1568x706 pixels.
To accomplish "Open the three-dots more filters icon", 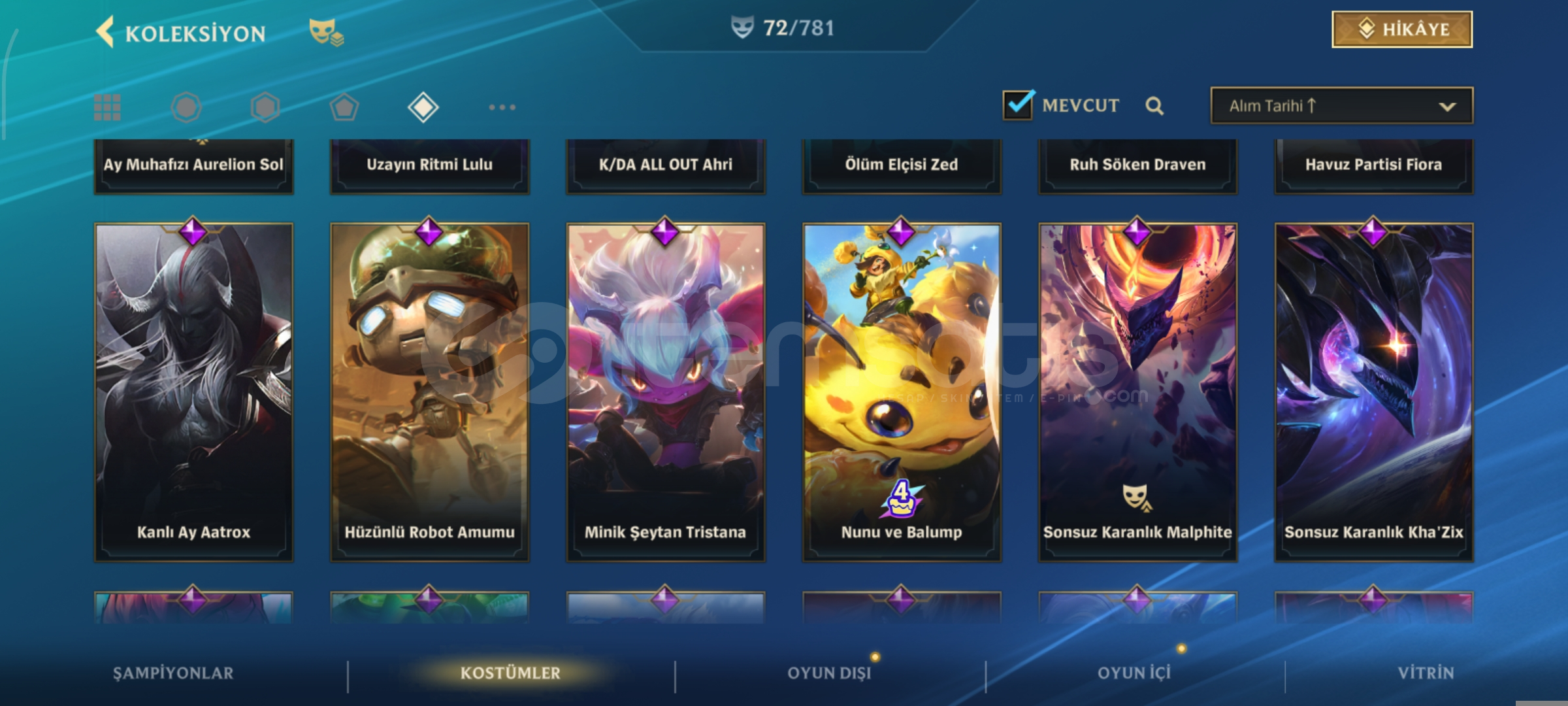I will (x=502, y=107).
